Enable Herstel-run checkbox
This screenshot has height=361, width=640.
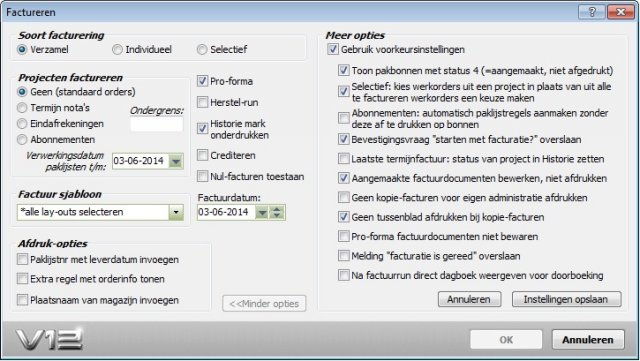(x=202, y=102)
